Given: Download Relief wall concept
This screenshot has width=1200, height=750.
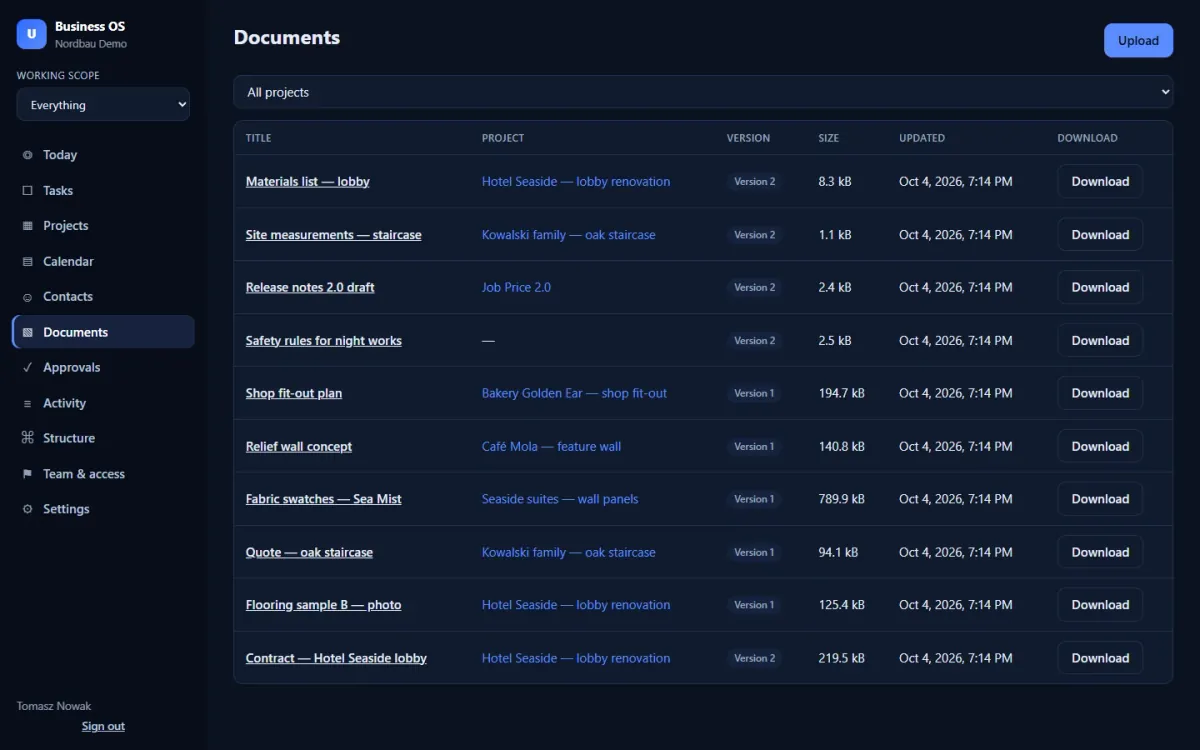Looking at the screenshot, I should [1100, 447].
